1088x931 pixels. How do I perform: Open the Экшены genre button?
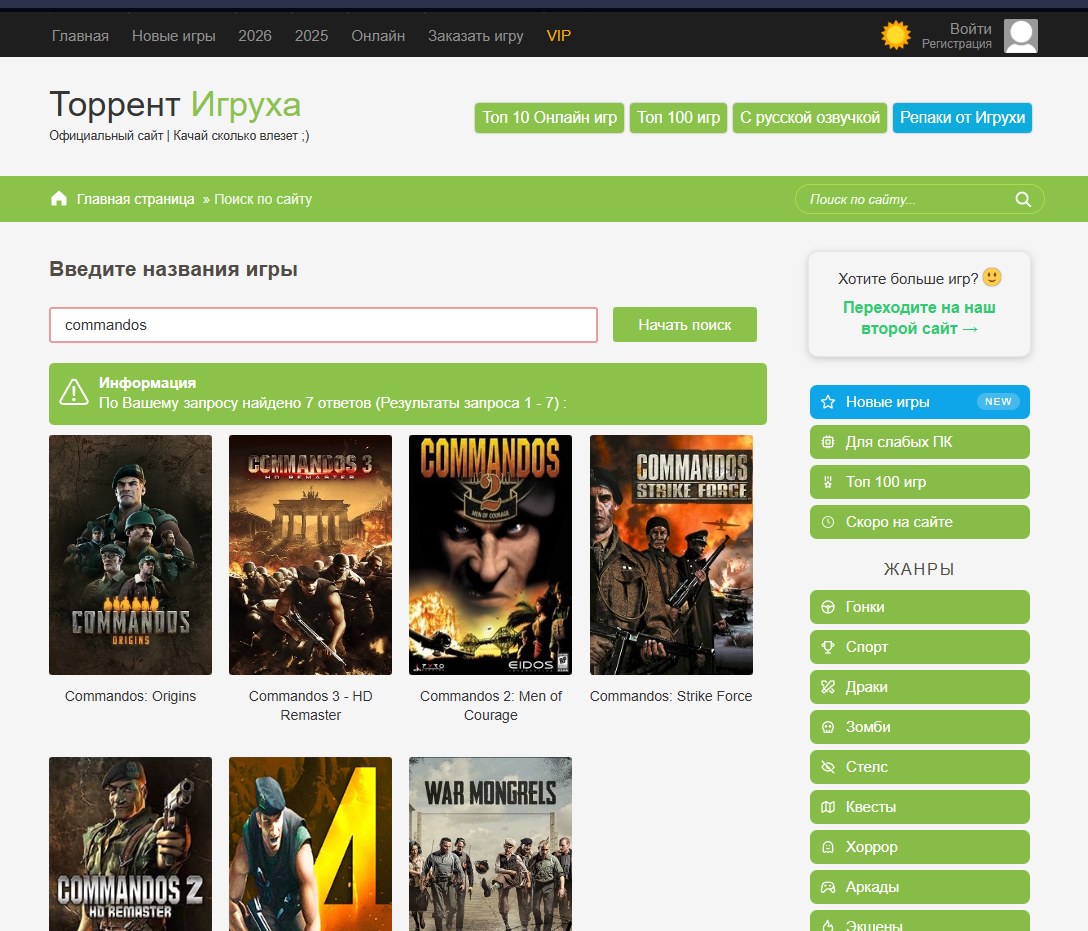[x=919, y=921]
